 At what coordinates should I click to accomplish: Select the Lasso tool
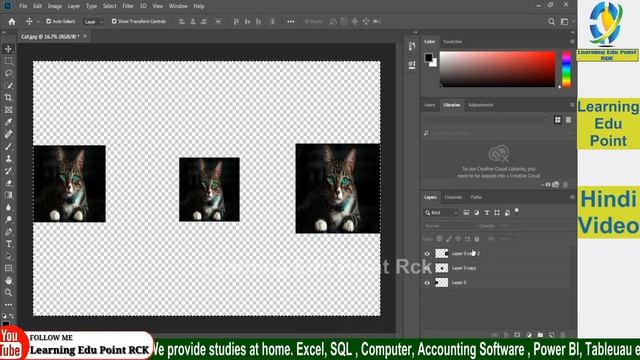point(8,73)
